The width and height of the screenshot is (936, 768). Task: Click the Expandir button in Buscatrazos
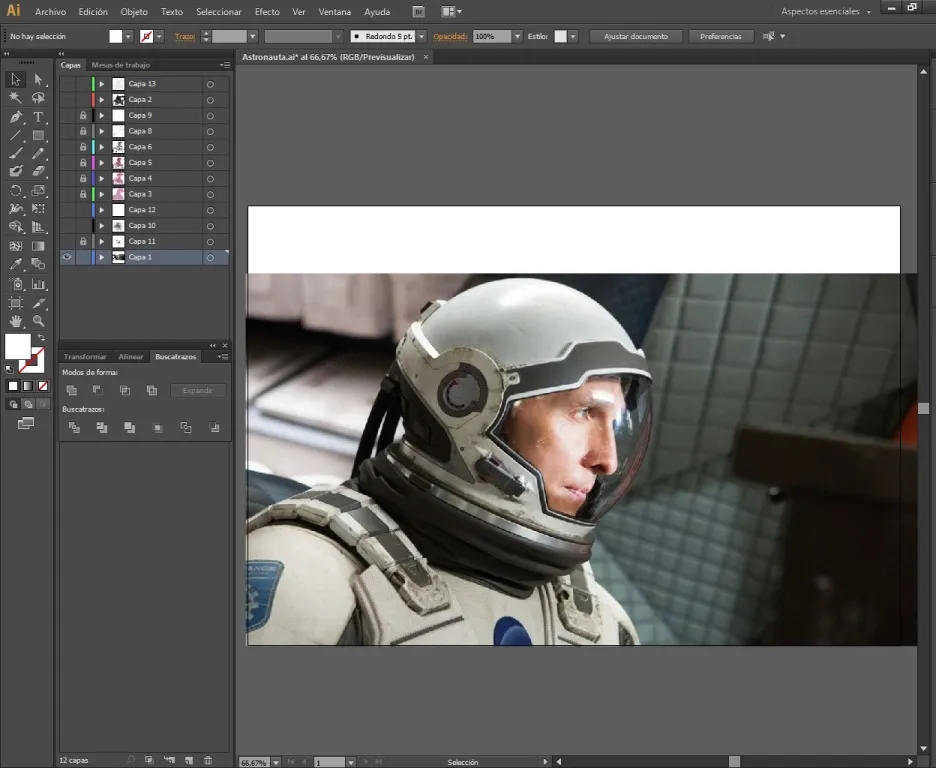point(198,390)
